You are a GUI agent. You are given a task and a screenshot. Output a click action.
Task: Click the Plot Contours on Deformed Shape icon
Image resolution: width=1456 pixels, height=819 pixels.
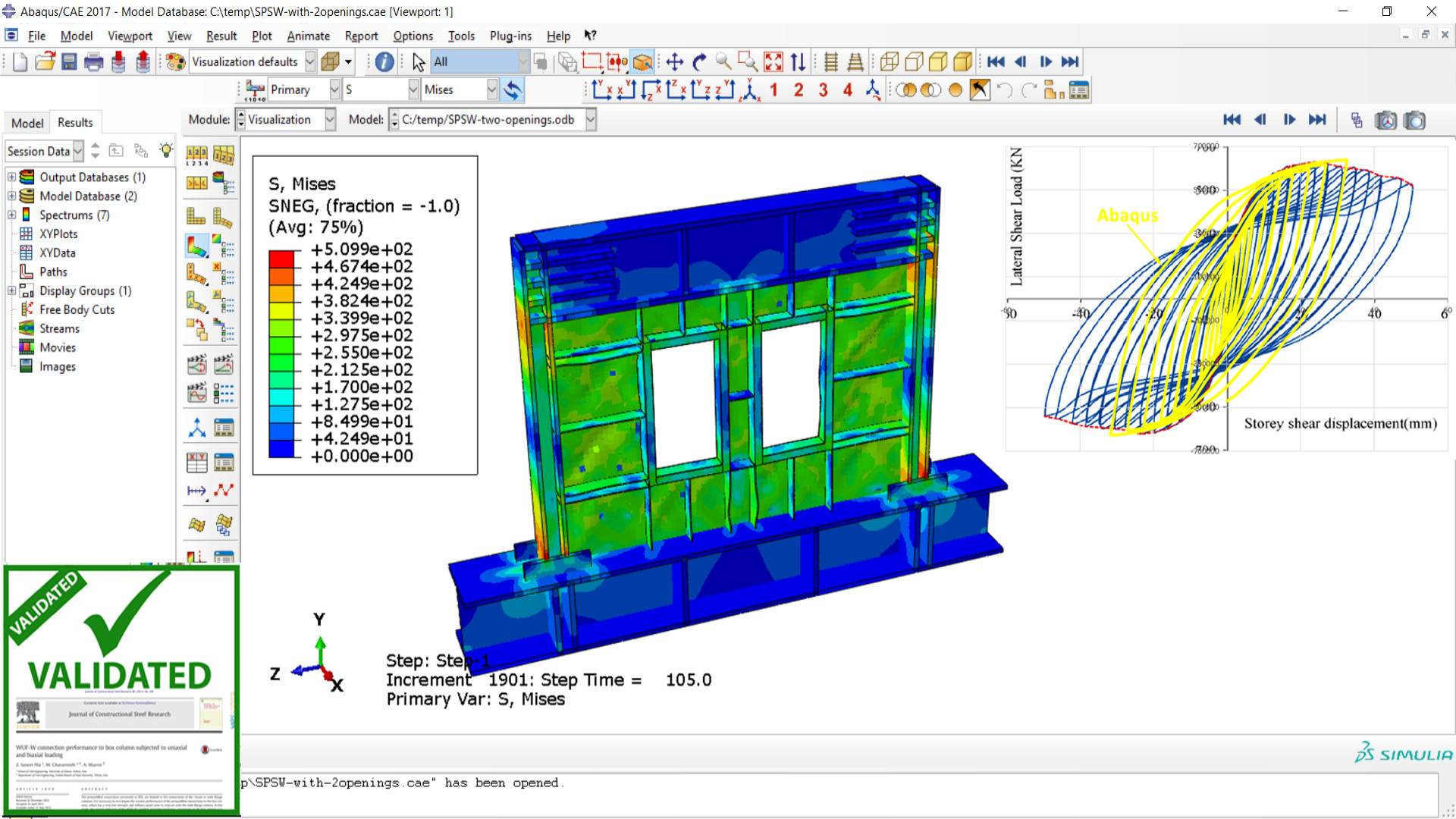[197, 246]
